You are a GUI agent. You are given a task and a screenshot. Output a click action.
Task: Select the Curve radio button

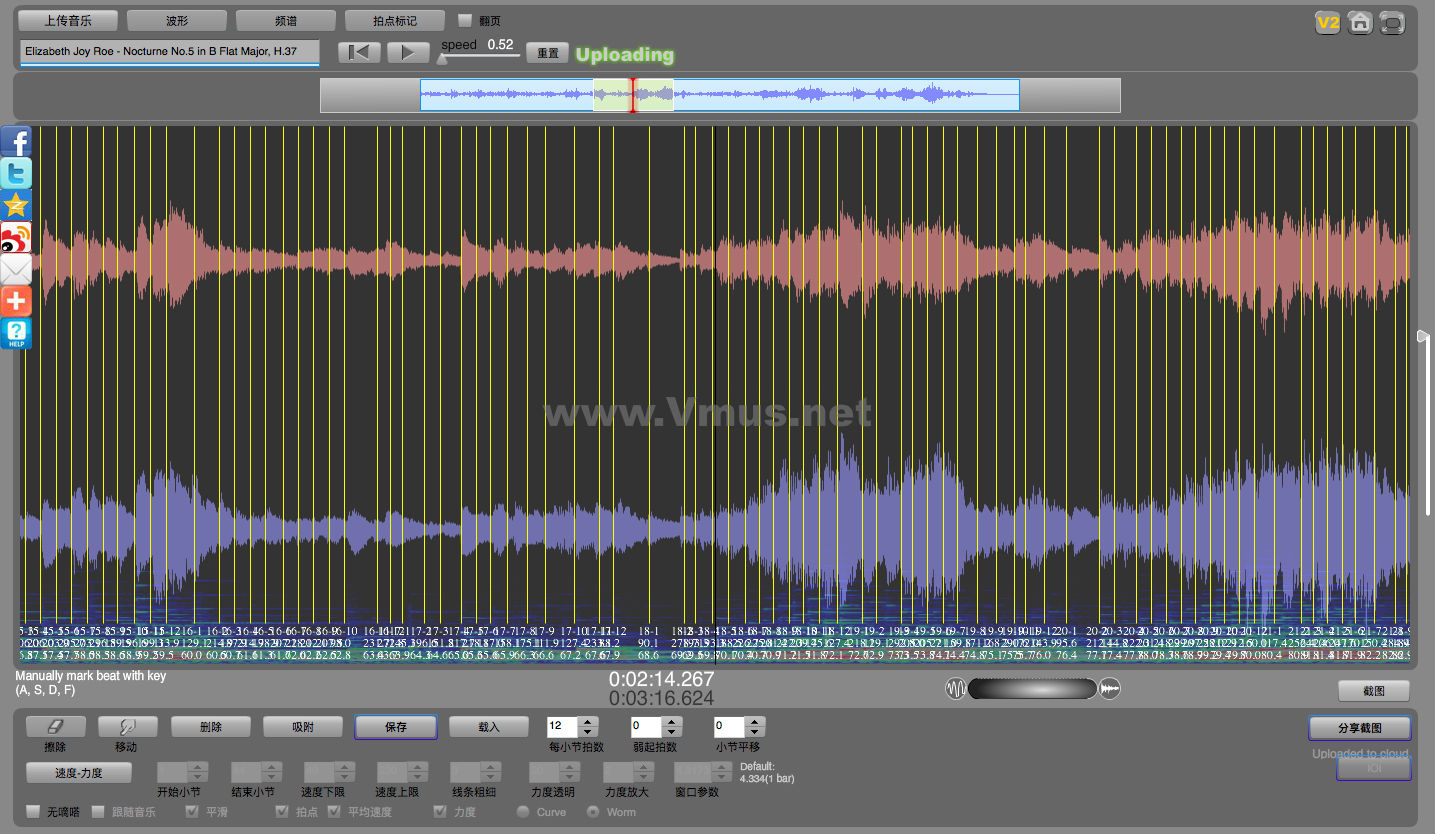(523, 812)
